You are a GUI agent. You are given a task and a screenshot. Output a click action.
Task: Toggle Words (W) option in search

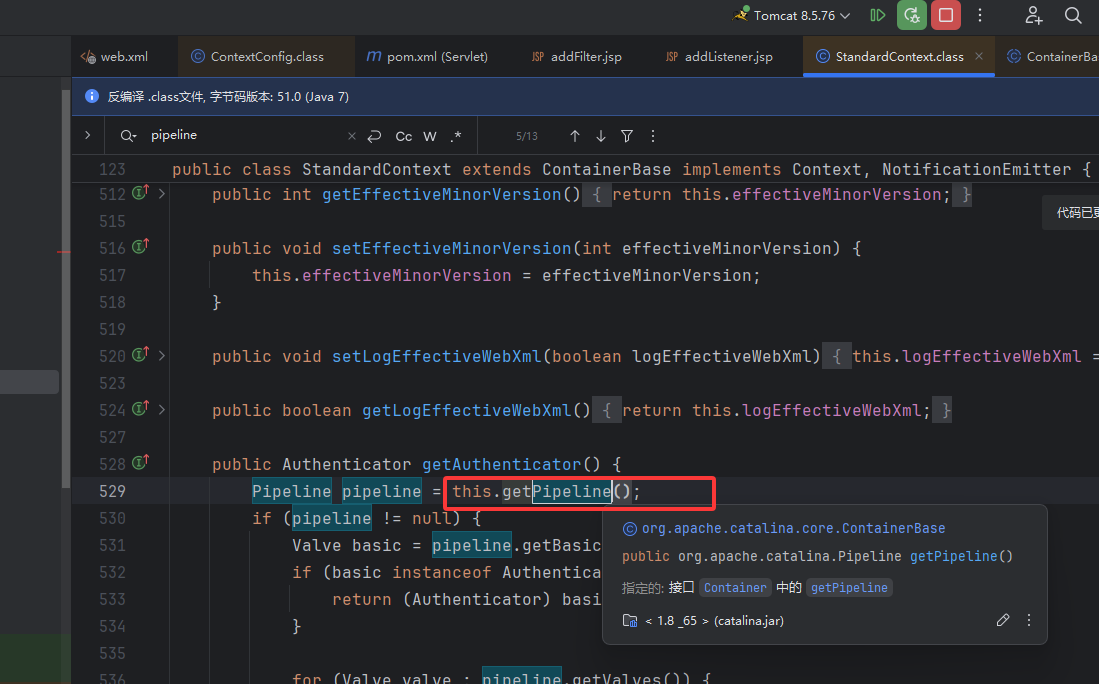pos(430,136)
